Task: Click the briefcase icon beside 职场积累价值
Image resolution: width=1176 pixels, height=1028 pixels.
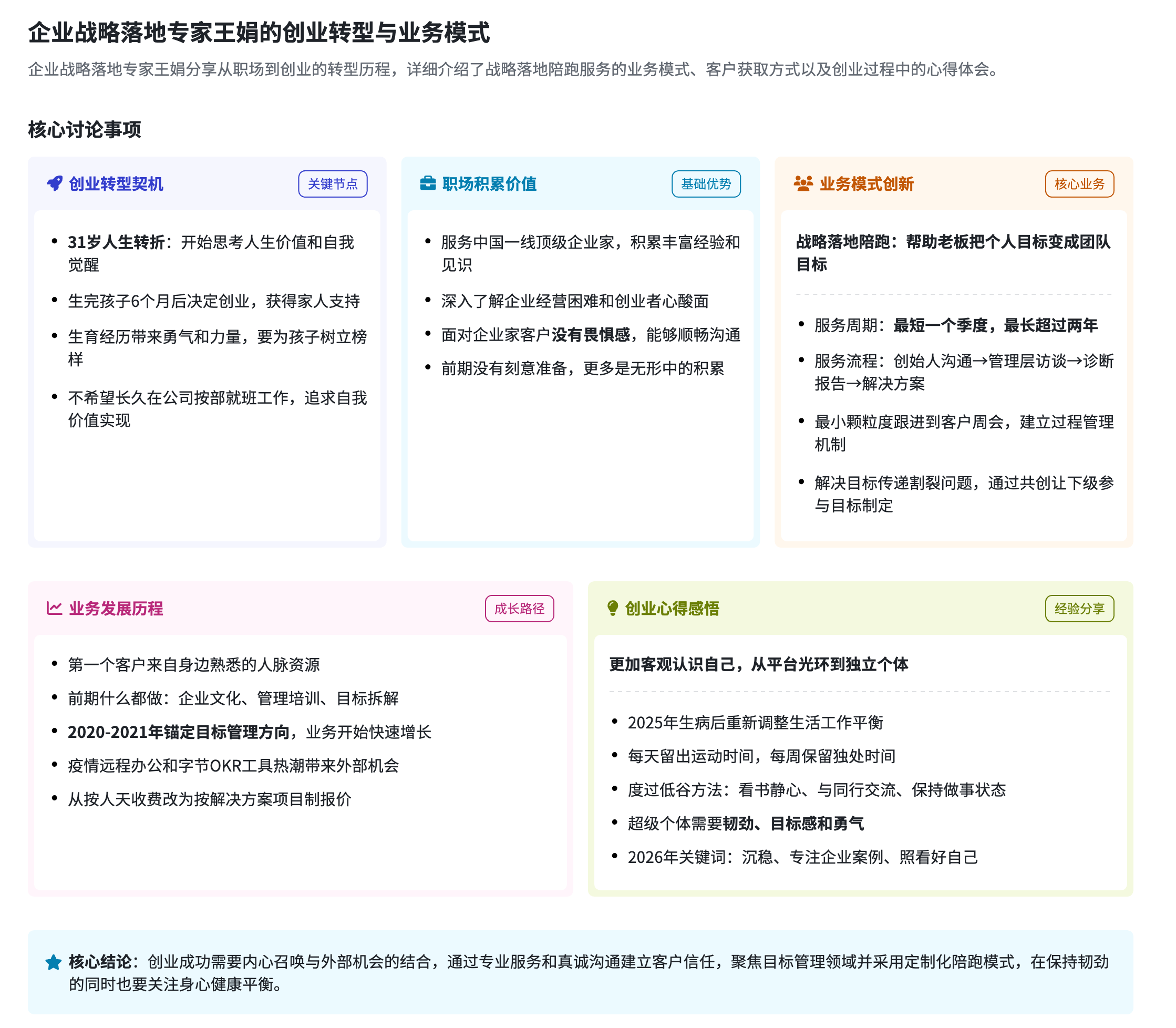Action: (x=427, y=183)
